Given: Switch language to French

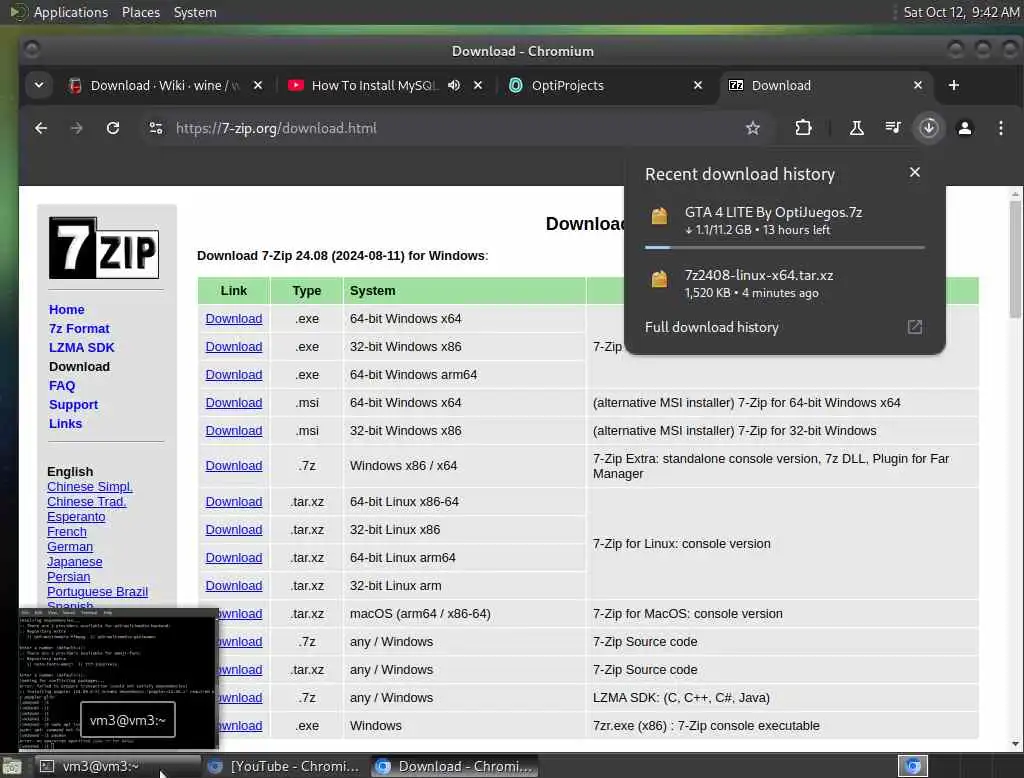Looking at the screenshot, I should pyautogui.click(x=67, y=532).
